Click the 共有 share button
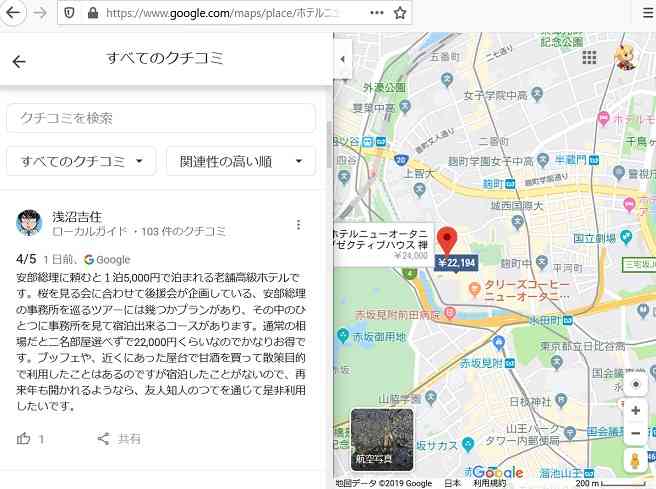Viewport: 656px width, 489px height. coord(120,439)
